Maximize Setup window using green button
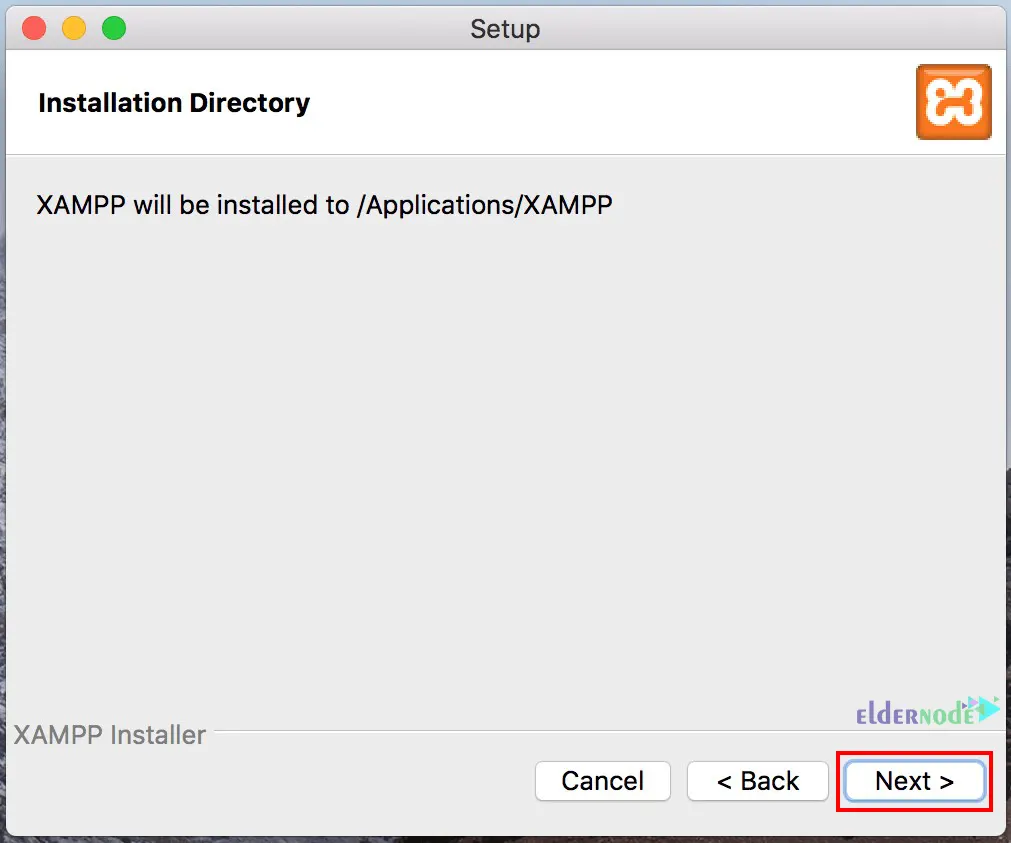1011x843 pixels. 114,28
